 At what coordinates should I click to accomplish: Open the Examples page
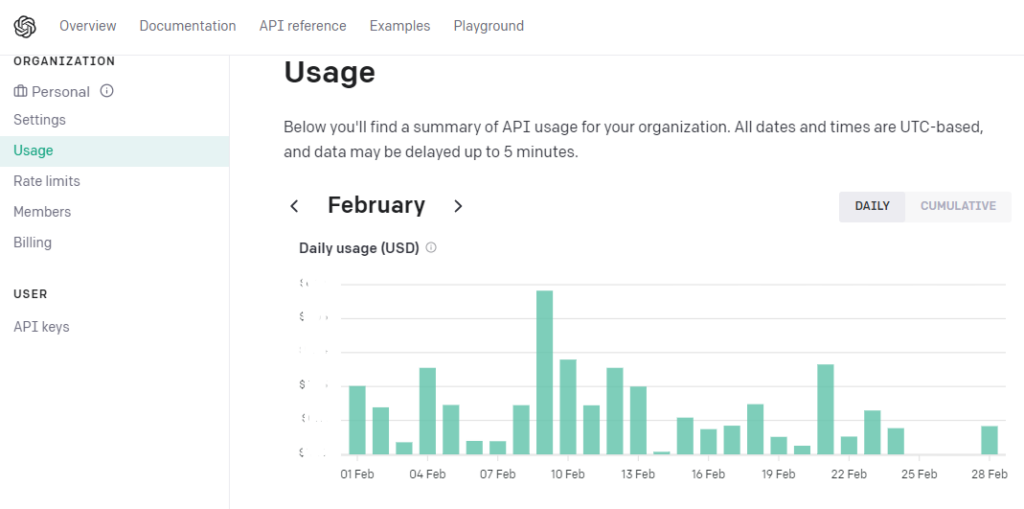coord(400,26)
